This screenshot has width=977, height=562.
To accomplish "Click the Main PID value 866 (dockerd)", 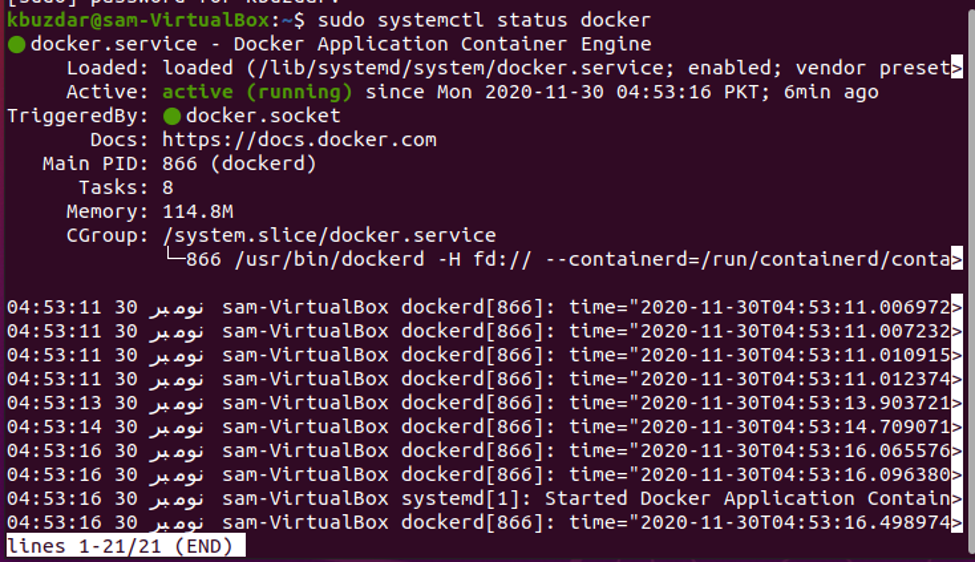I will pyautogui.click(x=239, y=164).
